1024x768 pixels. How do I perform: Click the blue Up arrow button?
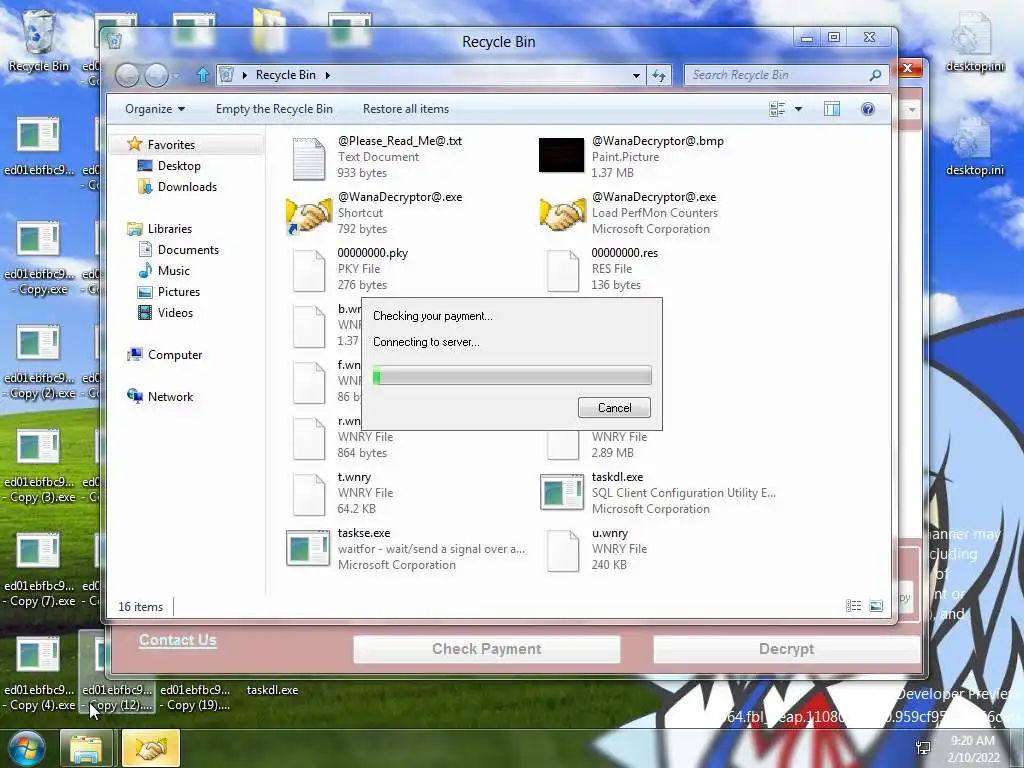click(x=202, y=75)
